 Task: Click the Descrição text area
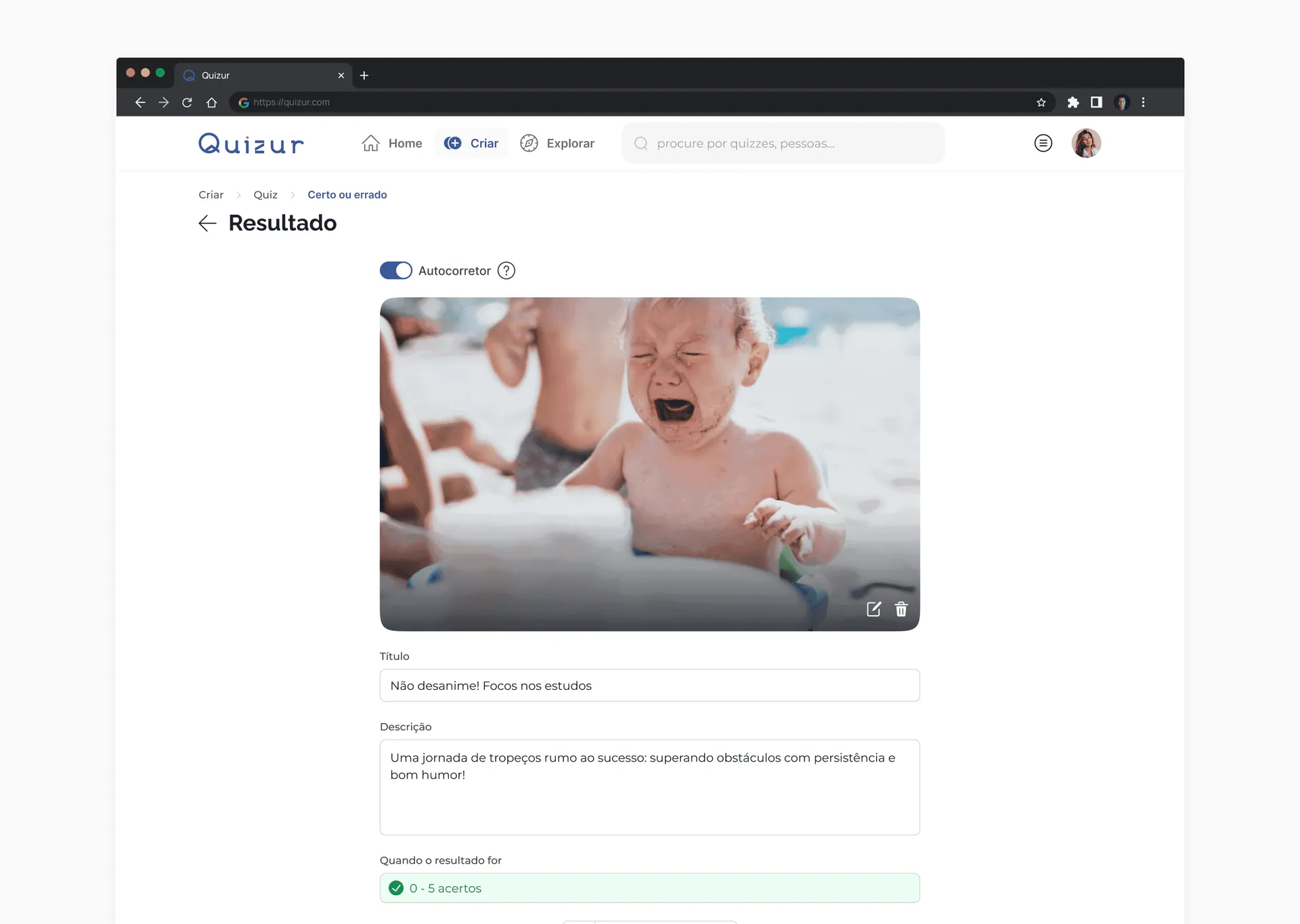pos(649,787)
